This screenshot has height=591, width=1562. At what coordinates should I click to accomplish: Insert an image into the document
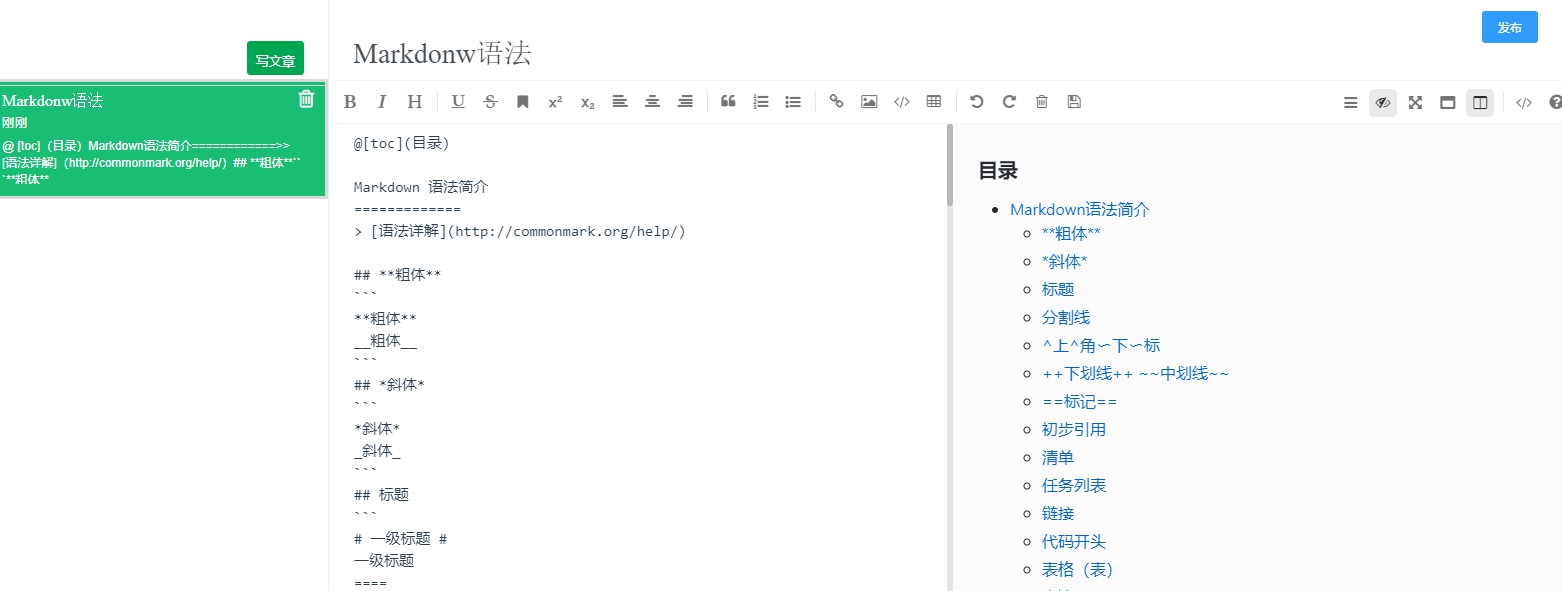(x=869, y=101)
